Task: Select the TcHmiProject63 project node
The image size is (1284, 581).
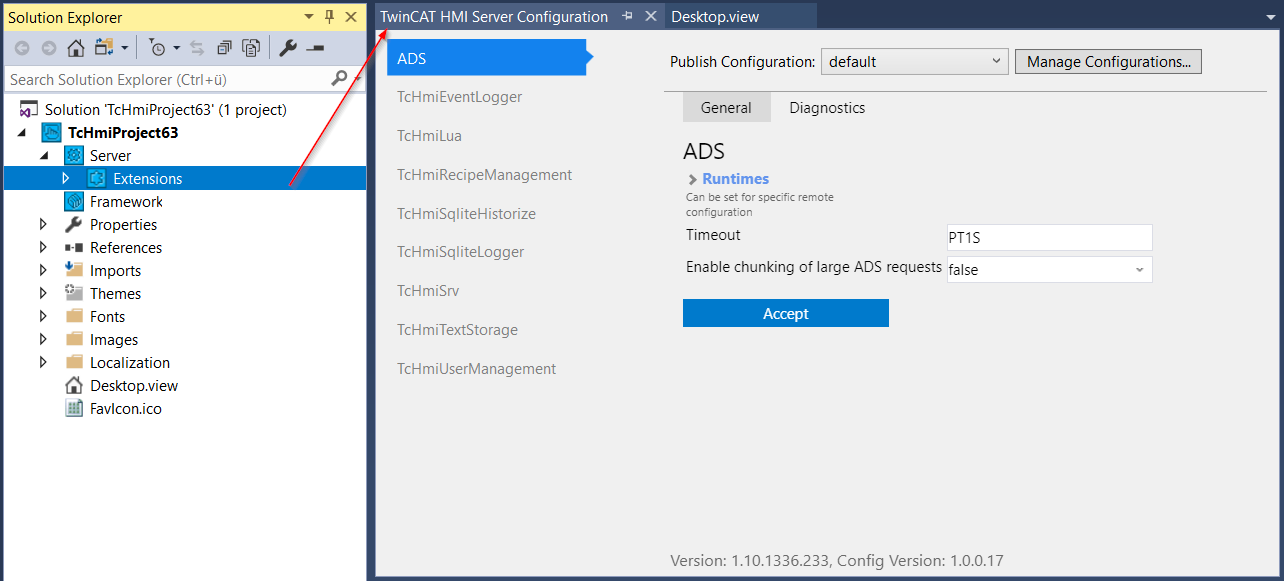Action: coord(123,132)
